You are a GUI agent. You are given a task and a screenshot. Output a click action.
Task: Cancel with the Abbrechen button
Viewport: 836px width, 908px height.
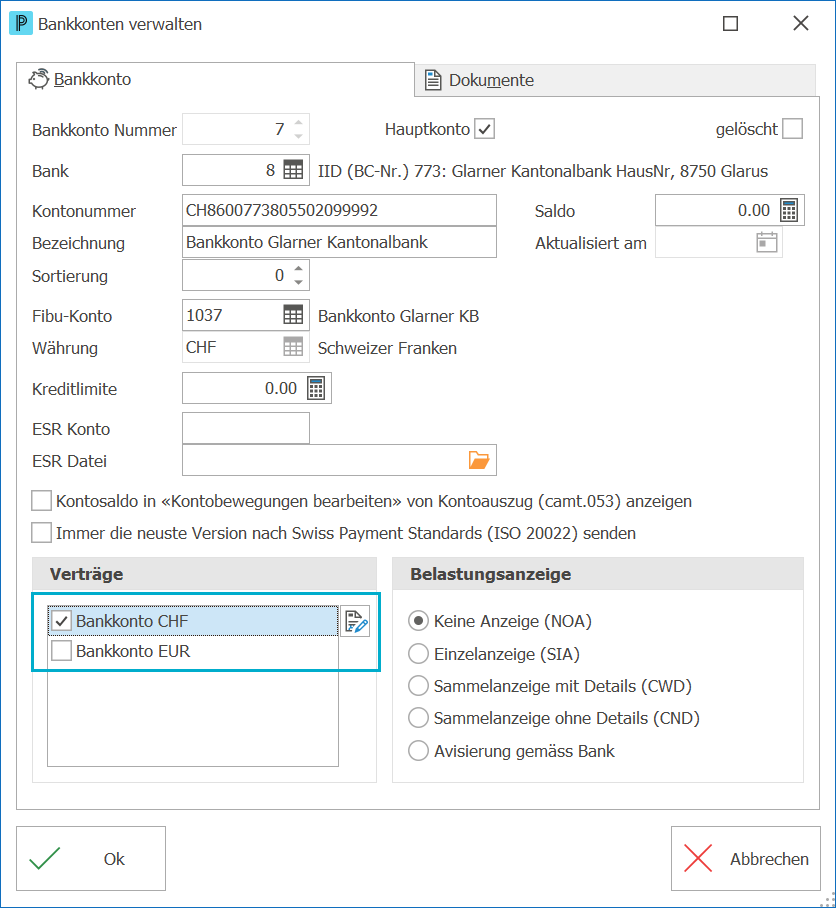[x=746, y=858]
